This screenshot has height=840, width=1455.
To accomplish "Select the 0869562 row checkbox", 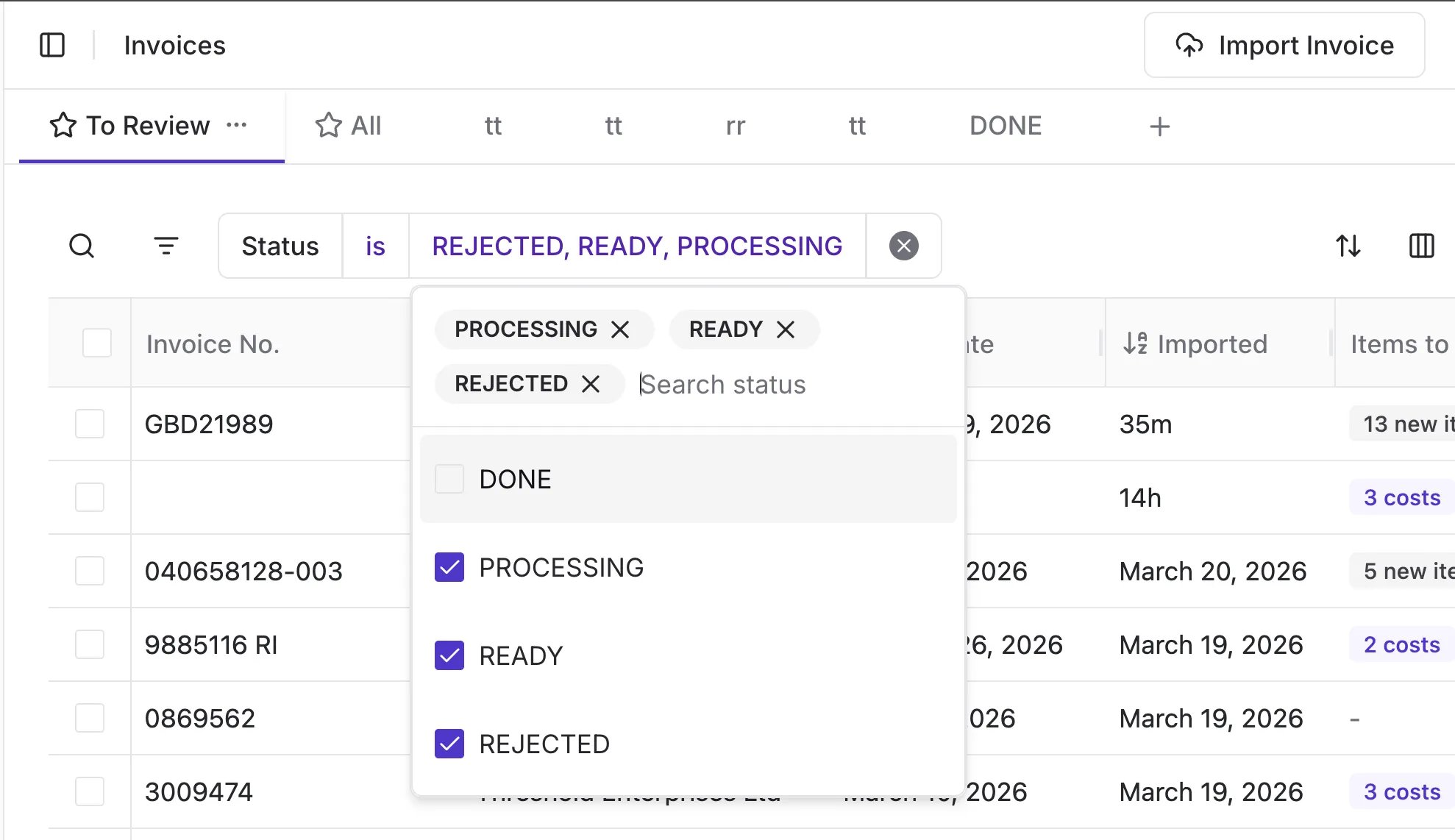I will pyautogui.click(x=90, y=718).
